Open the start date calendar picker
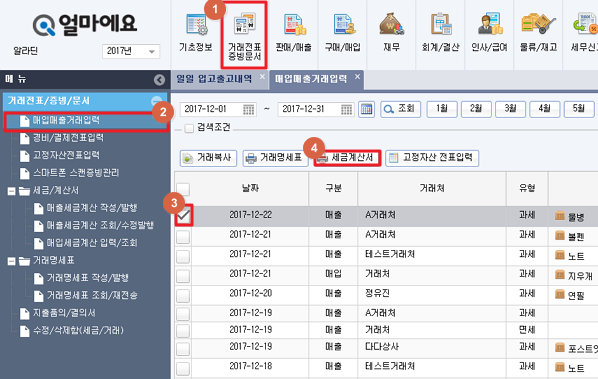This screenshot has width=598, height=379. (249, 110)
